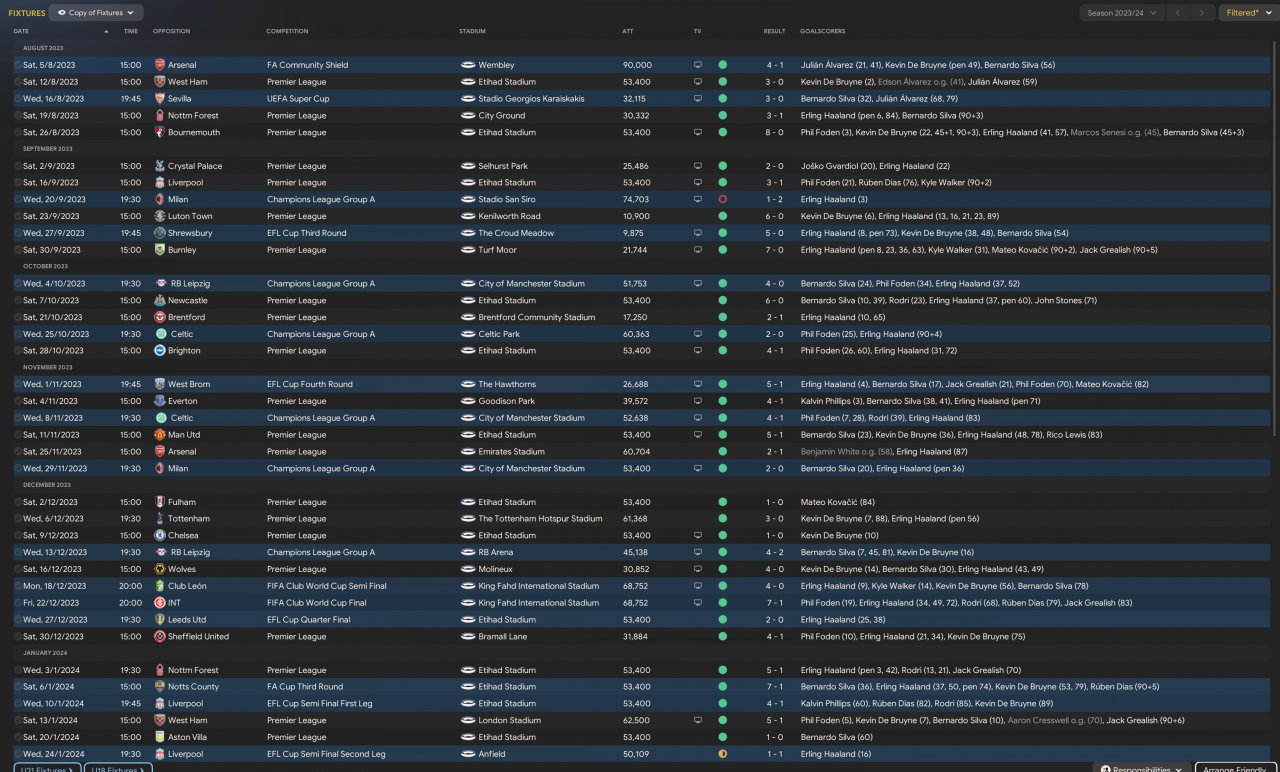Go to the previous season with left arrow

[1178, 13]
